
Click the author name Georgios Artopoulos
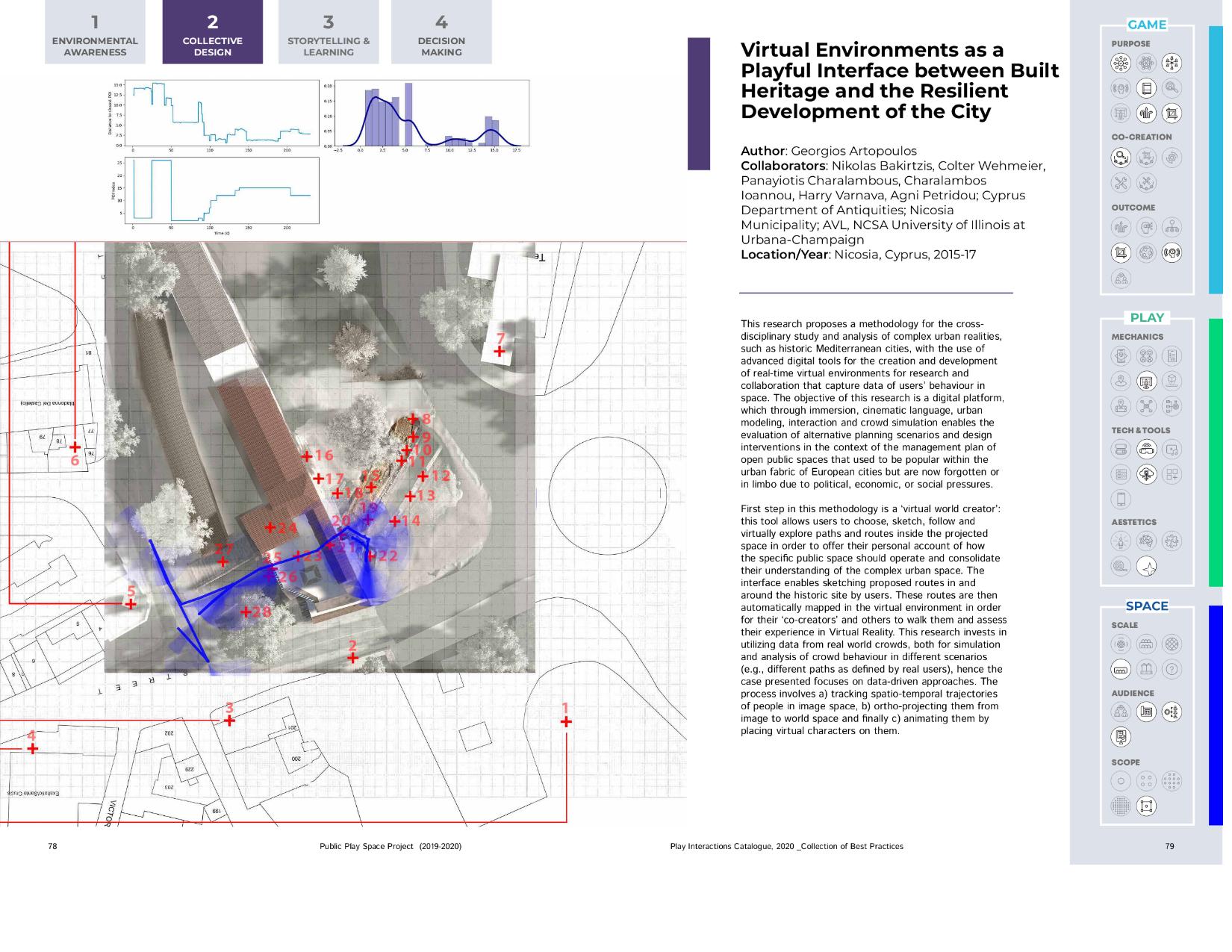point(854,151)
